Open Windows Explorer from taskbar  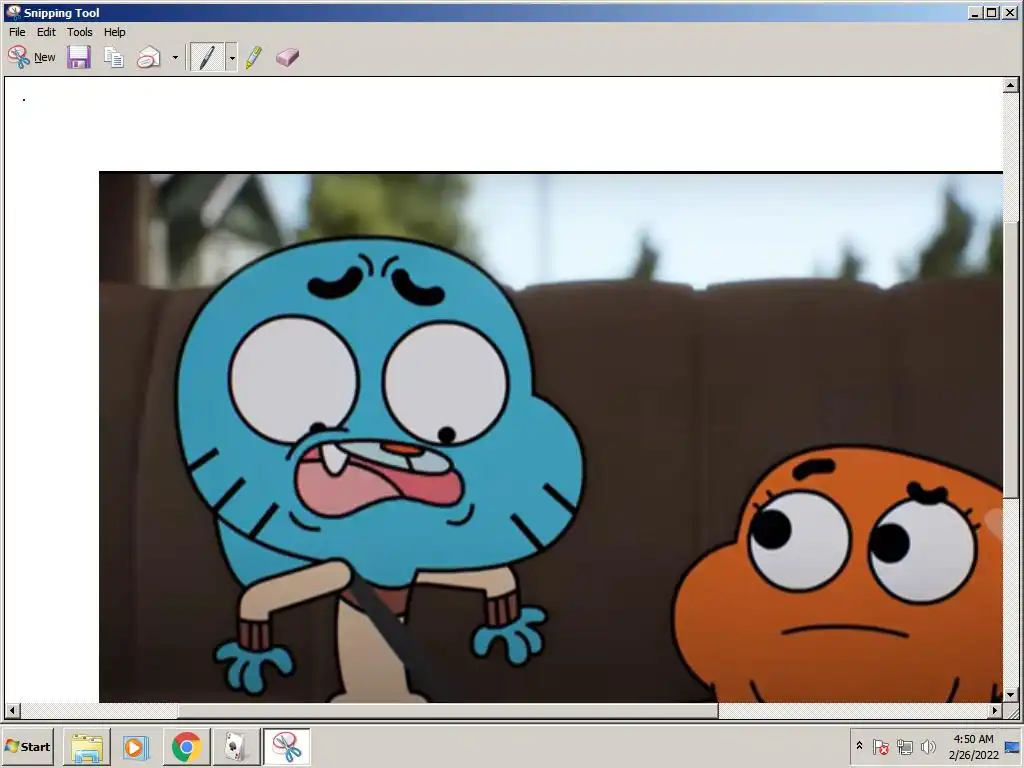point(87,747)
